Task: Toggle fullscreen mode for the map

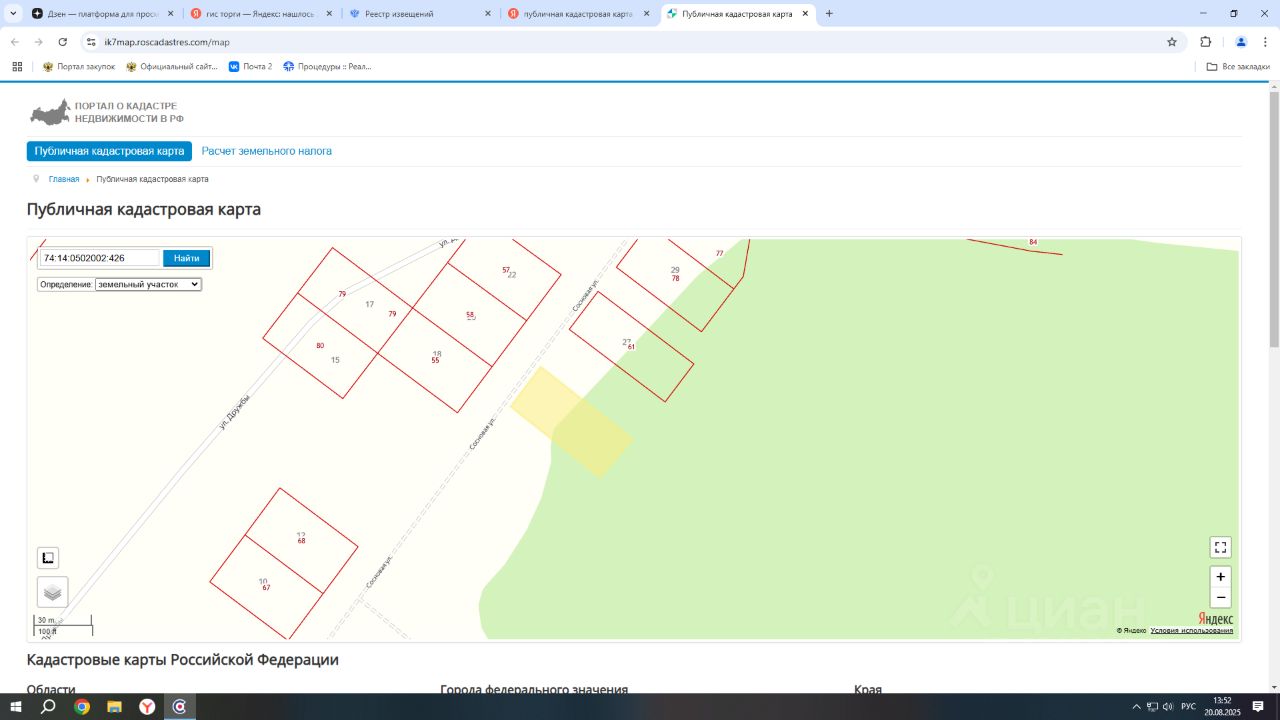Action: (x=1220, y=547)
